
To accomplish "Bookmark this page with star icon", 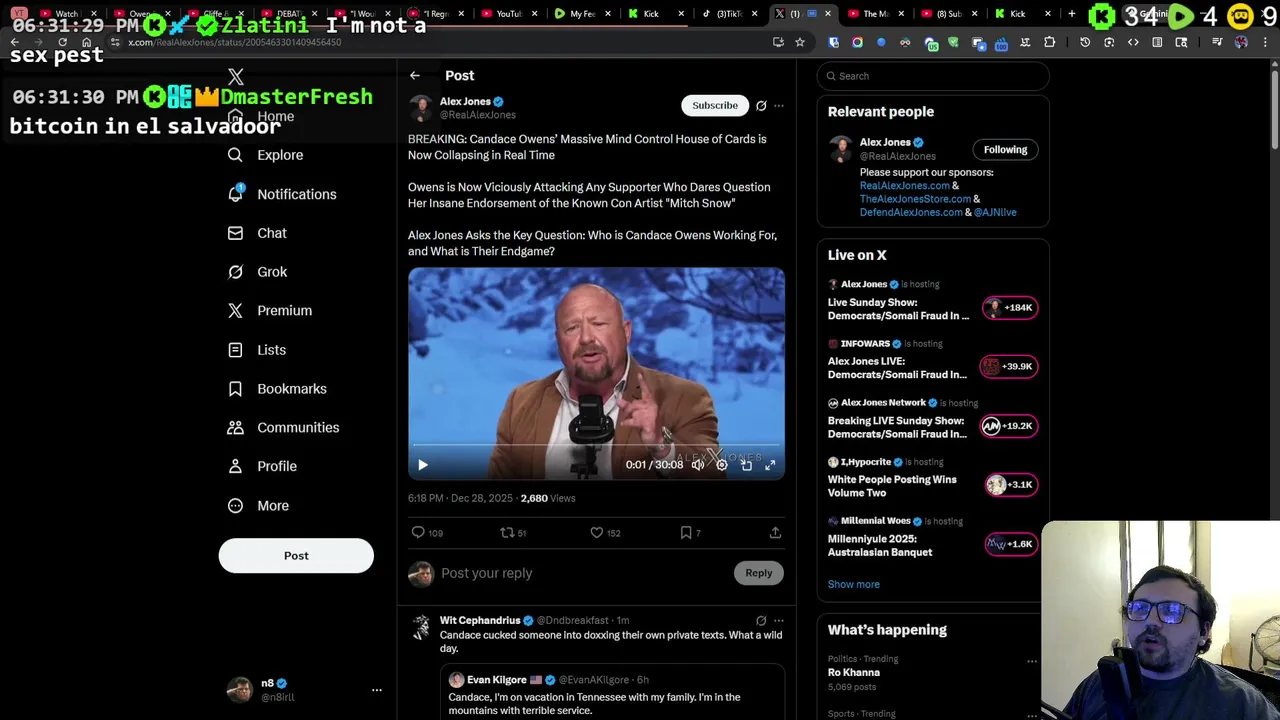I will coord(800,42).
